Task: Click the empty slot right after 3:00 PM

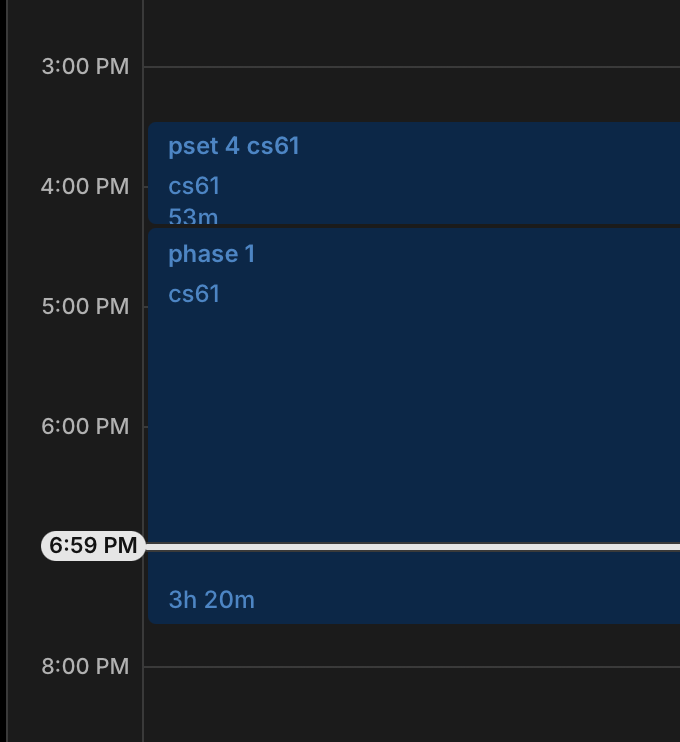Action: [412, 95]
